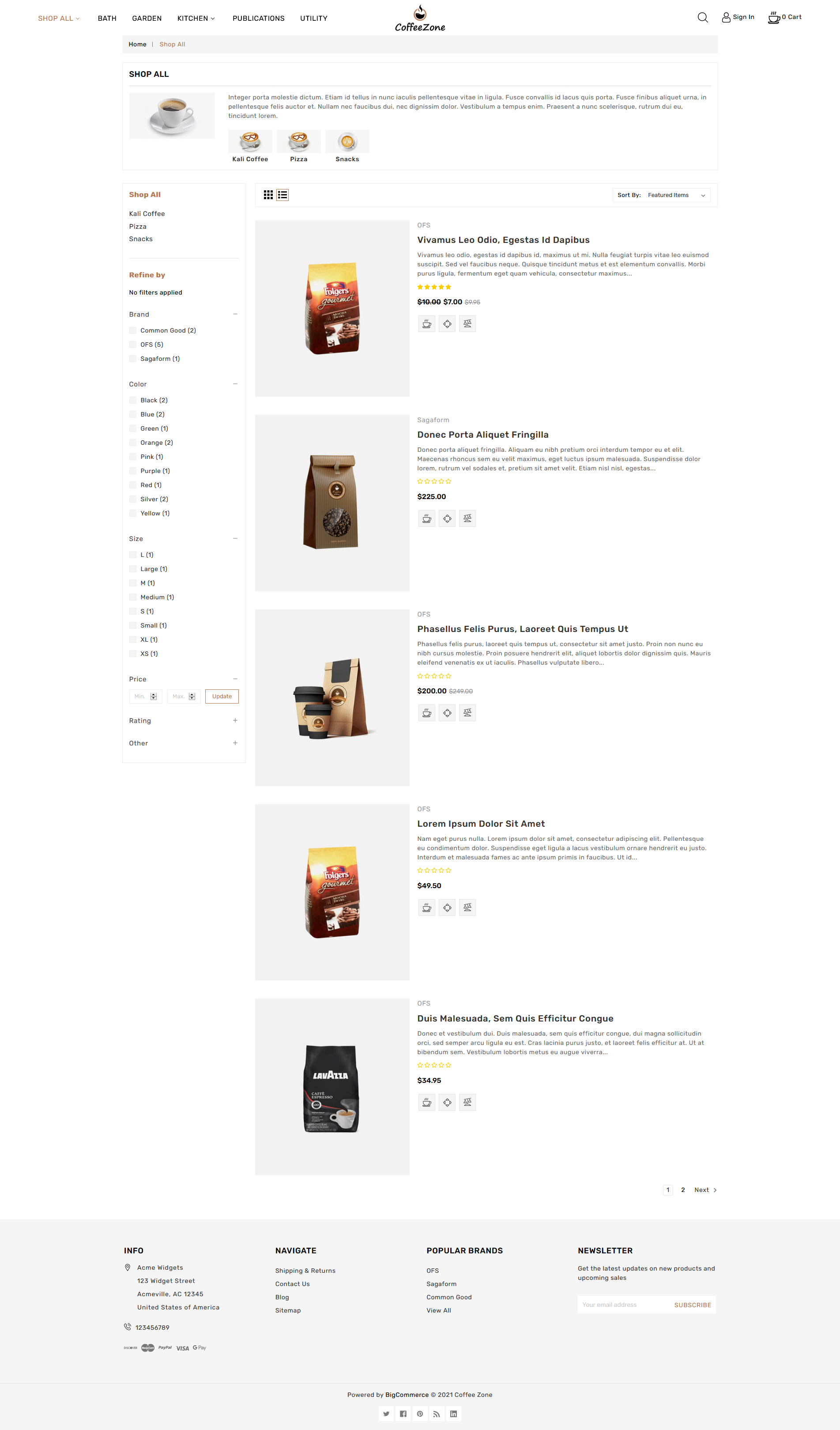Compare Phasellus Felis Purus product icon
840x1430 pixels.
tap(467, 713)
